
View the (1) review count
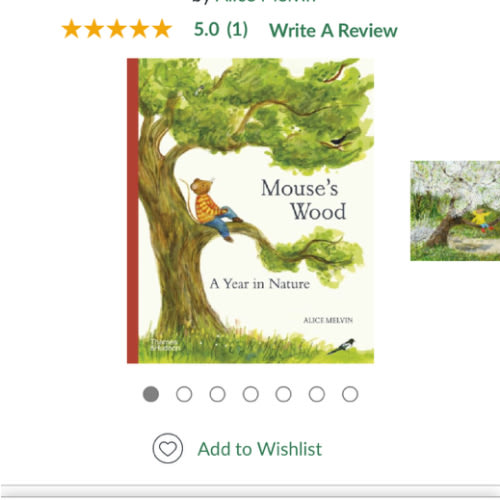click(237, 29)
